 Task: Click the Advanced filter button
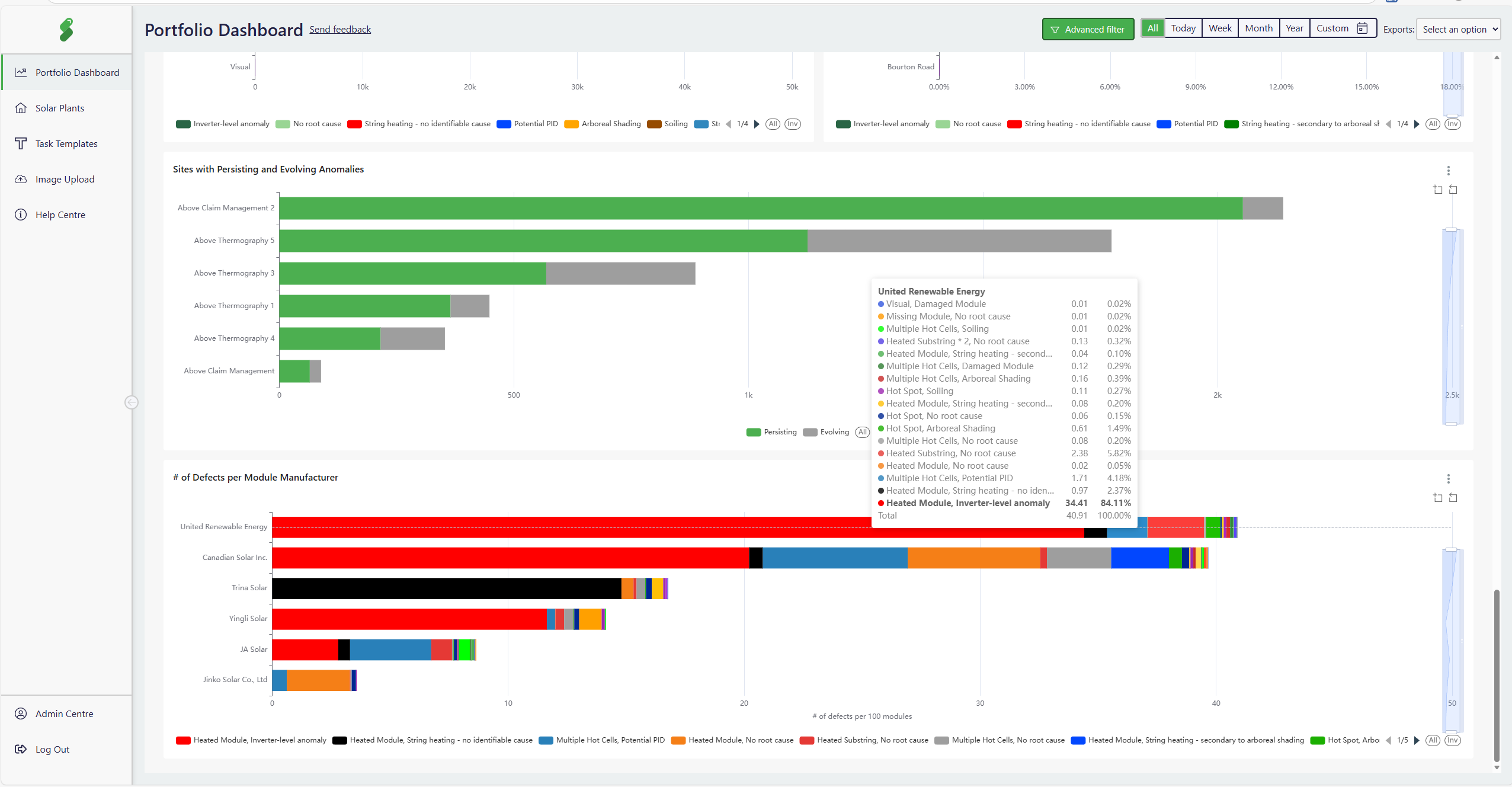[x=1088, y=29]
